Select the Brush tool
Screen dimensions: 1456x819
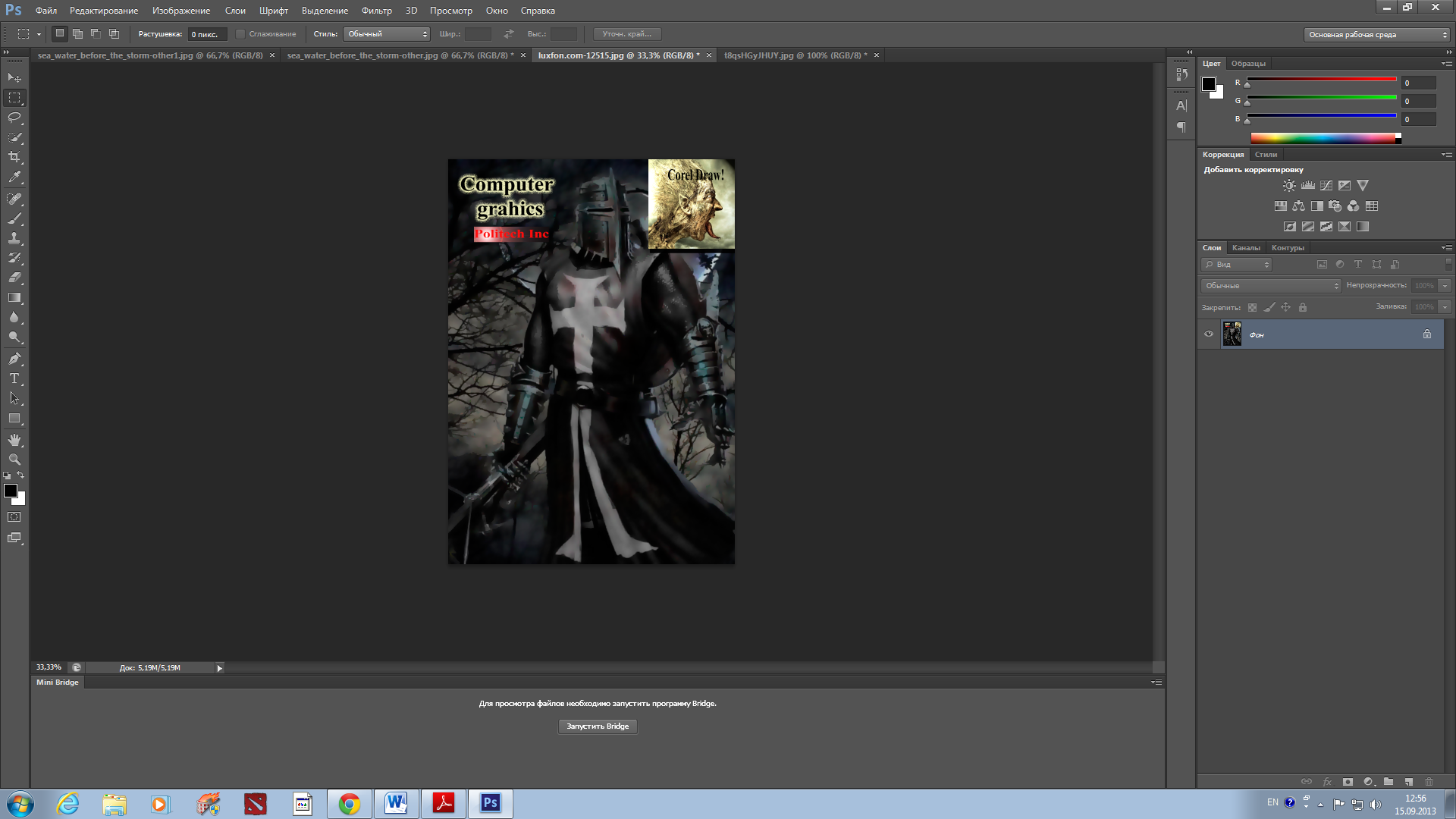point(14,218)
